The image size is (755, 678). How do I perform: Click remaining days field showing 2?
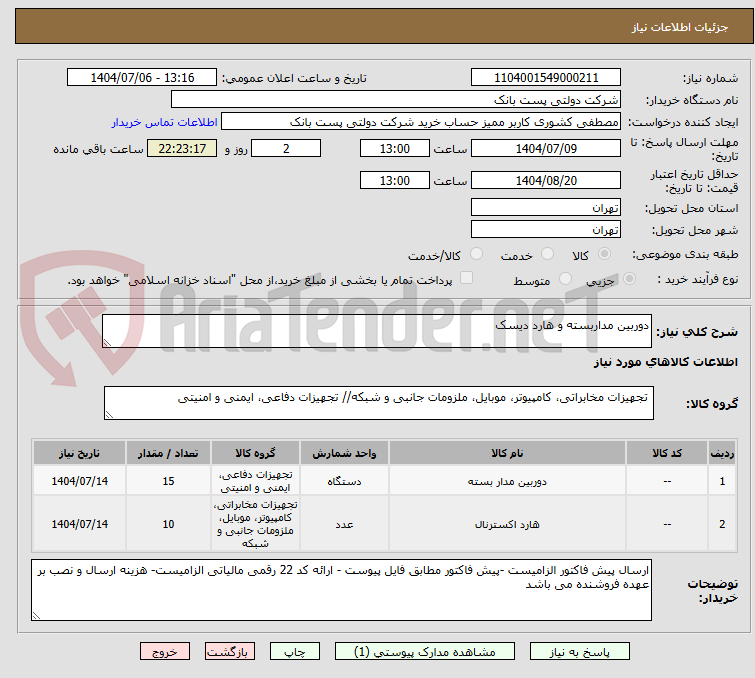[286, 148]
